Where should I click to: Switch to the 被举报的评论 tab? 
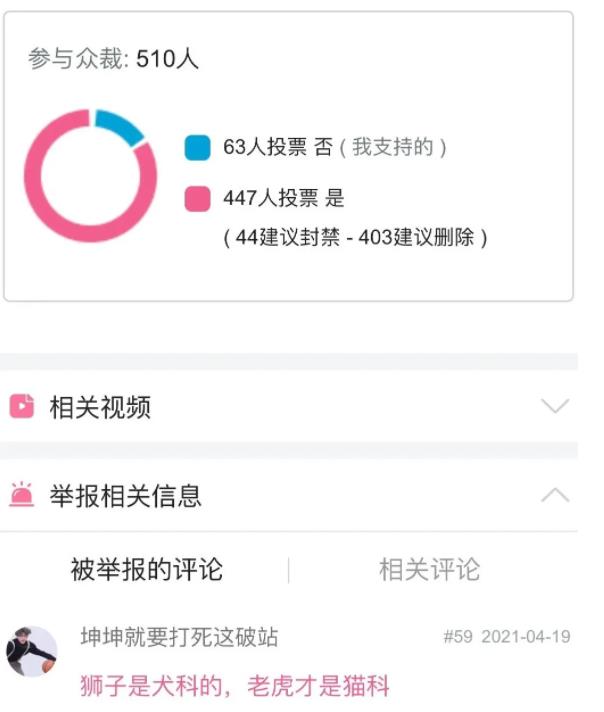[x=146, y=570]
